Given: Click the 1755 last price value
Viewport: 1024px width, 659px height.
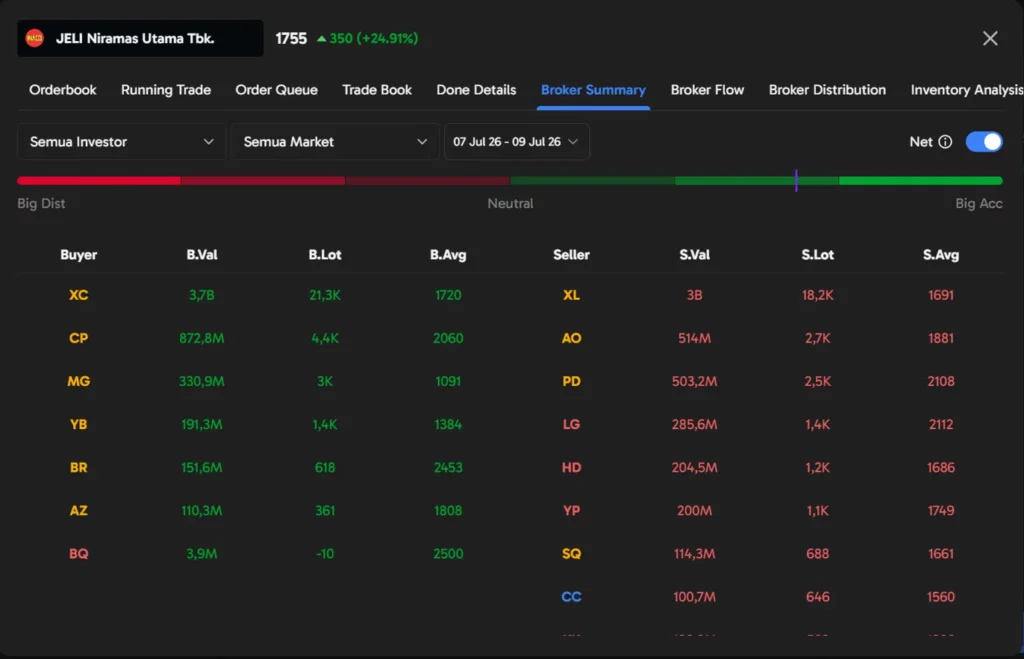Looking at the screenshot, I should pos(291,39).
